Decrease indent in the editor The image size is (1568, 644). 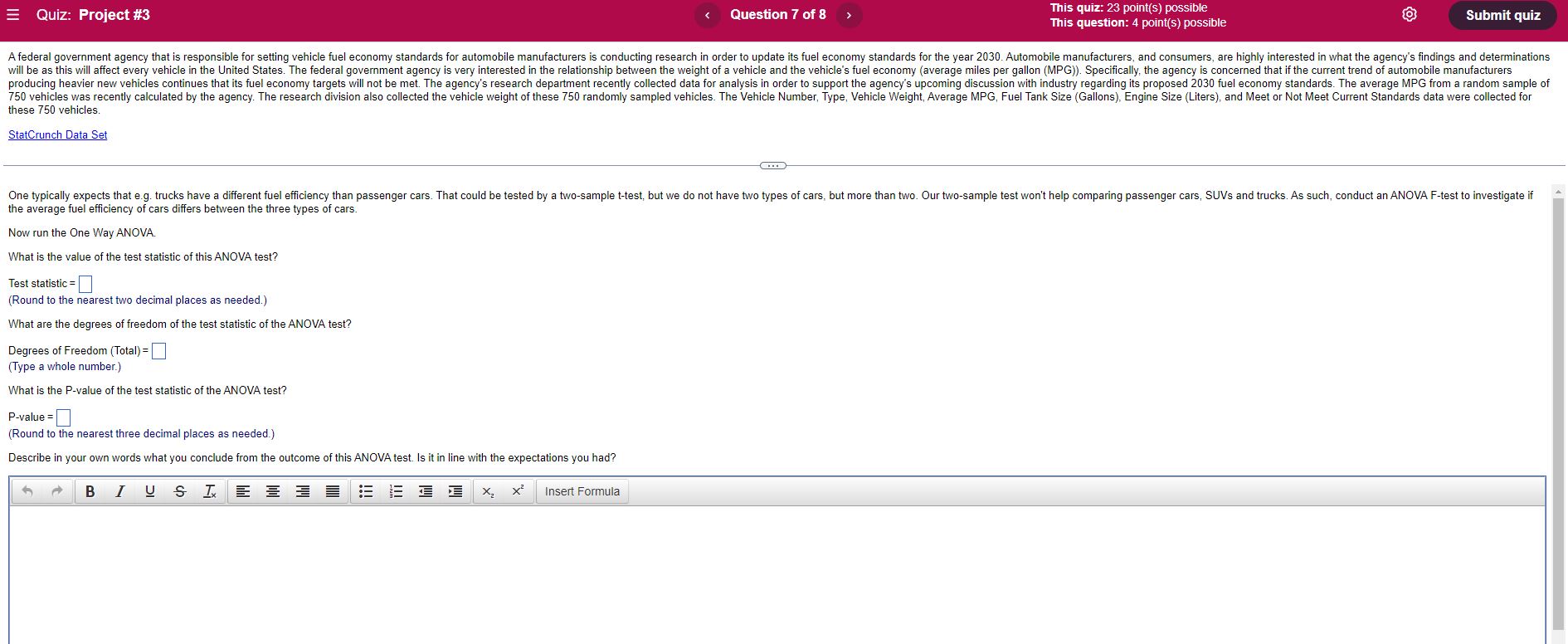(426, 491)
